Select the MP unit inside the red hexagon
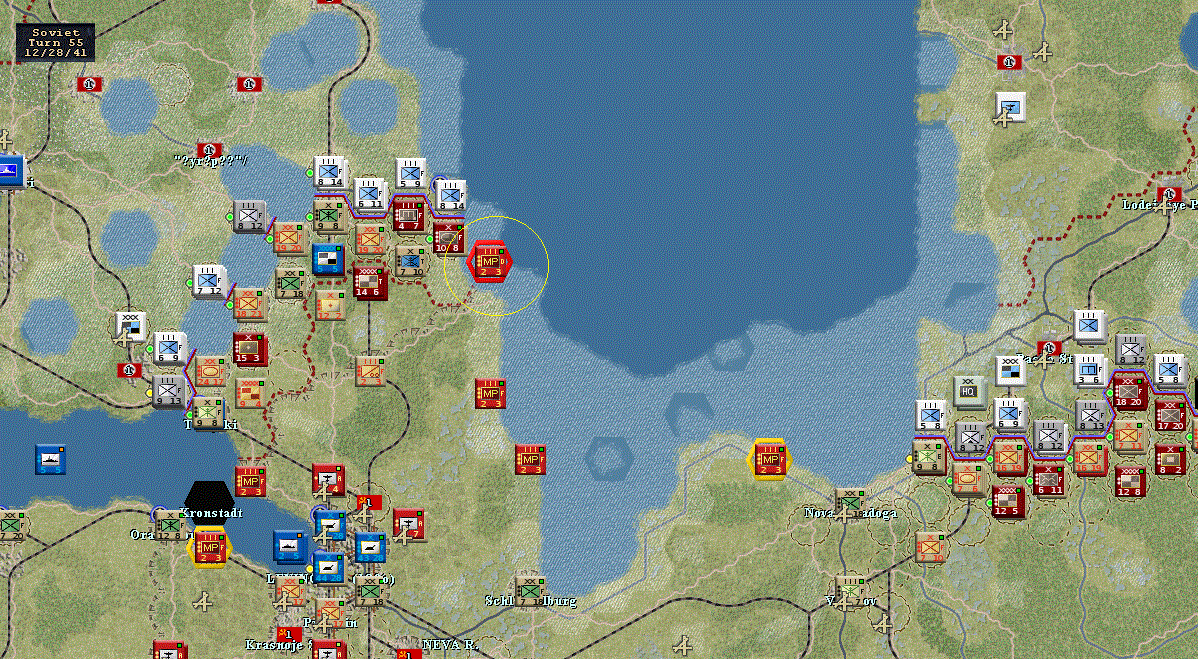 (x=489, y=262)
